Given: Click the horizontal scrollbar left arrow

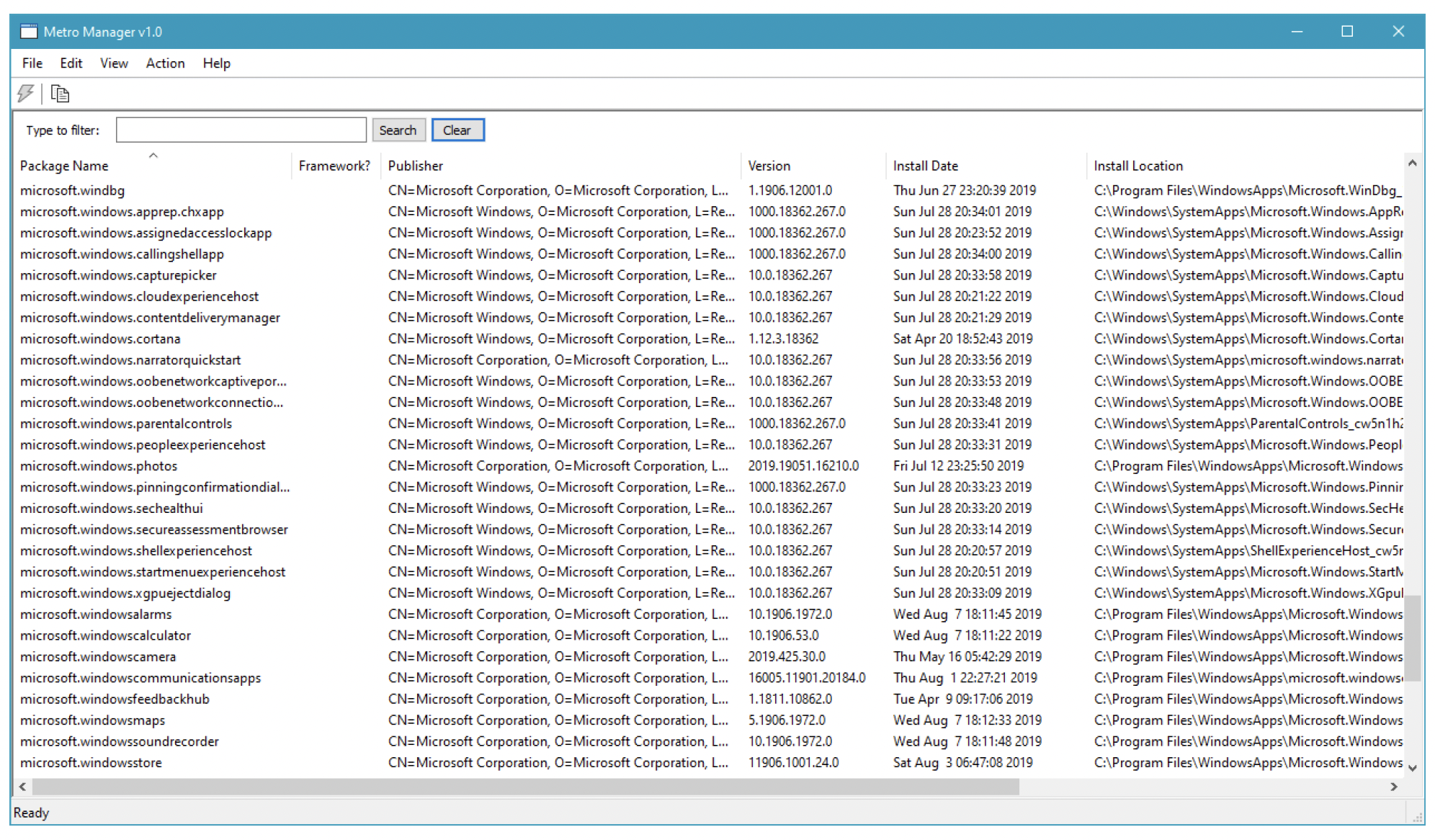Looking at the screenshot, I should (x=23, y=787).
